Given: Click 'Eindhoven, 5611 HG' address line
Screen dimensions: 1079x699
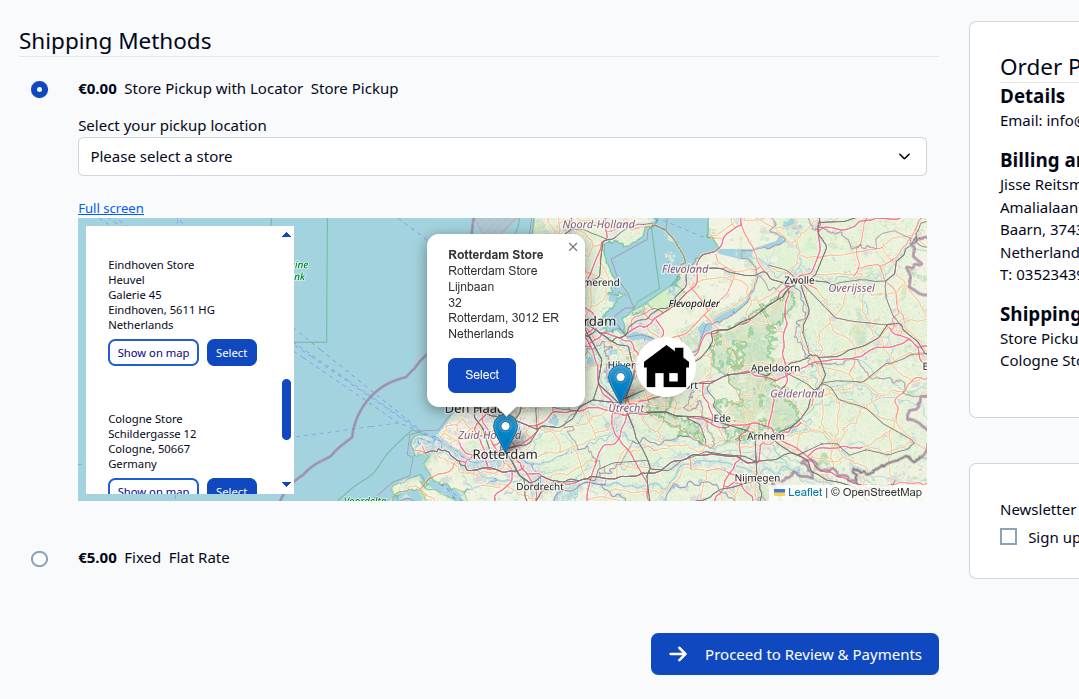Looking at the screenshot, I should click(161, 310).
